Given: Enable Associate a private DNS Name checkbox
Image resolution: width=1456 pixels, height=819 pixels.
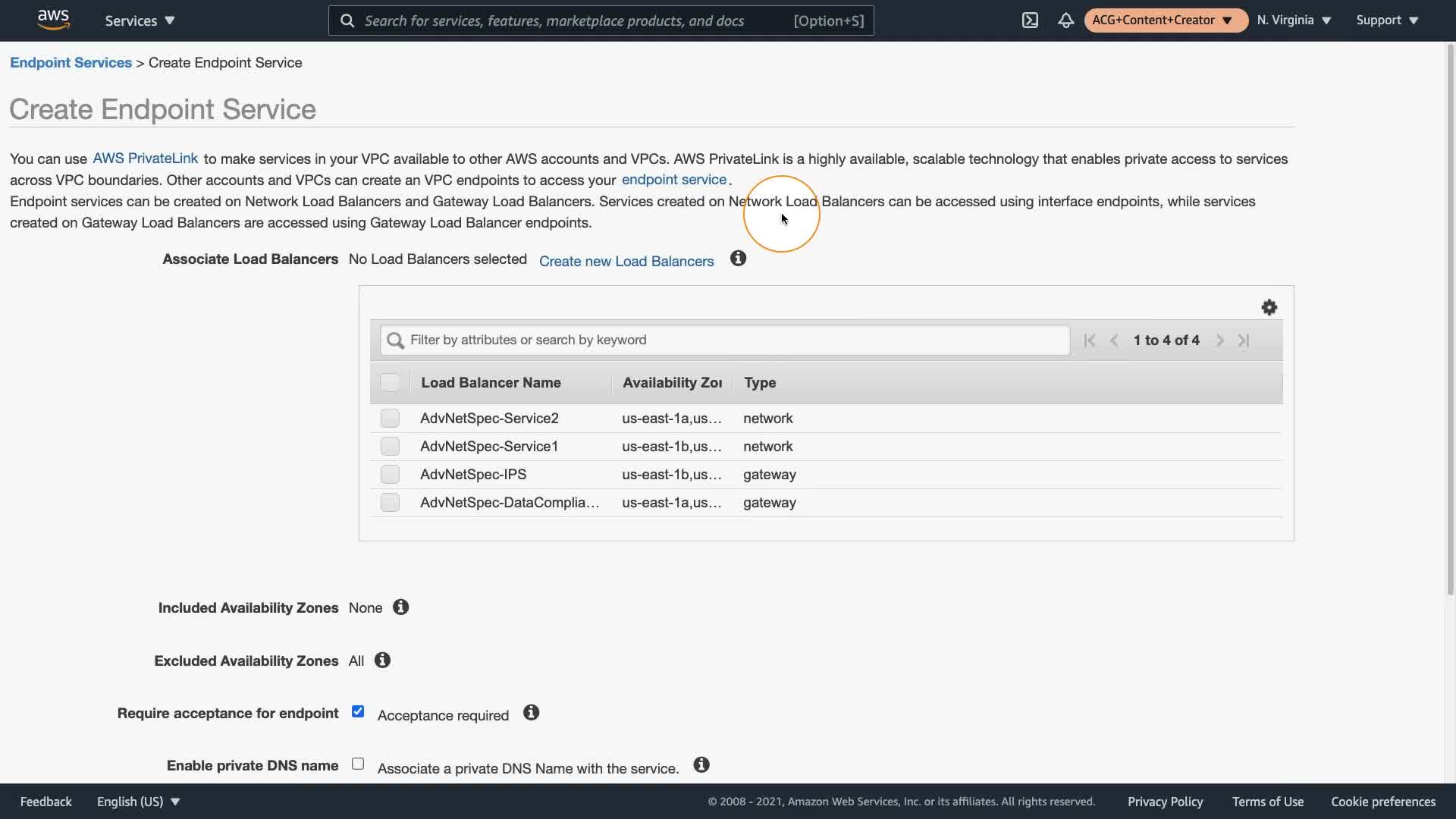Looking at the screenshot, I should tap(358, 764).
